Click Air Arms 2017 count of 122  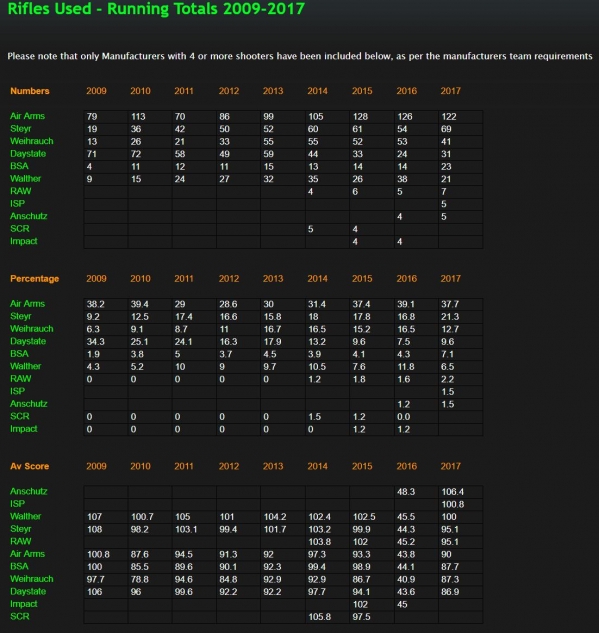tap(449, 117)
